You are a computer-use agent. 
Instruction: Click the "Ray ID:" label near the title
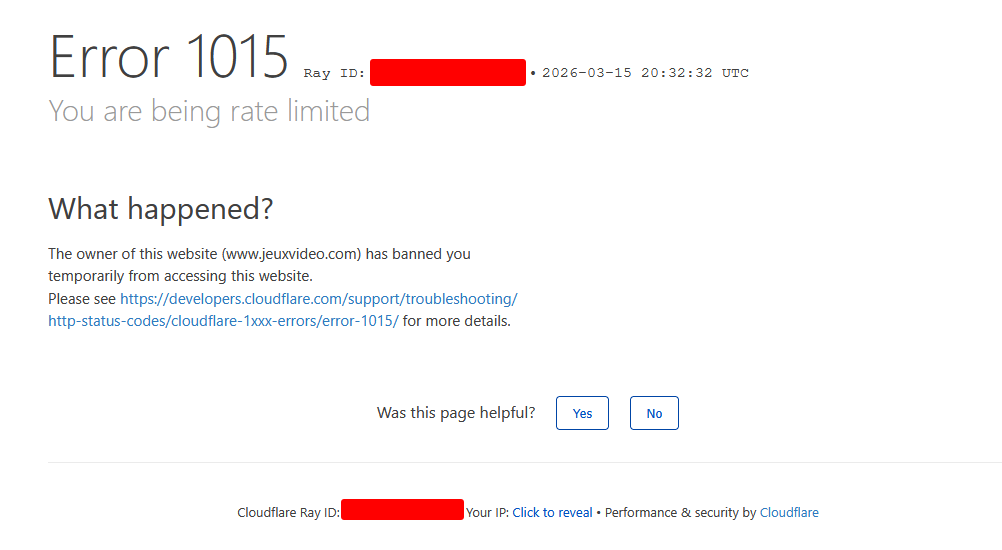click(334, 74)
